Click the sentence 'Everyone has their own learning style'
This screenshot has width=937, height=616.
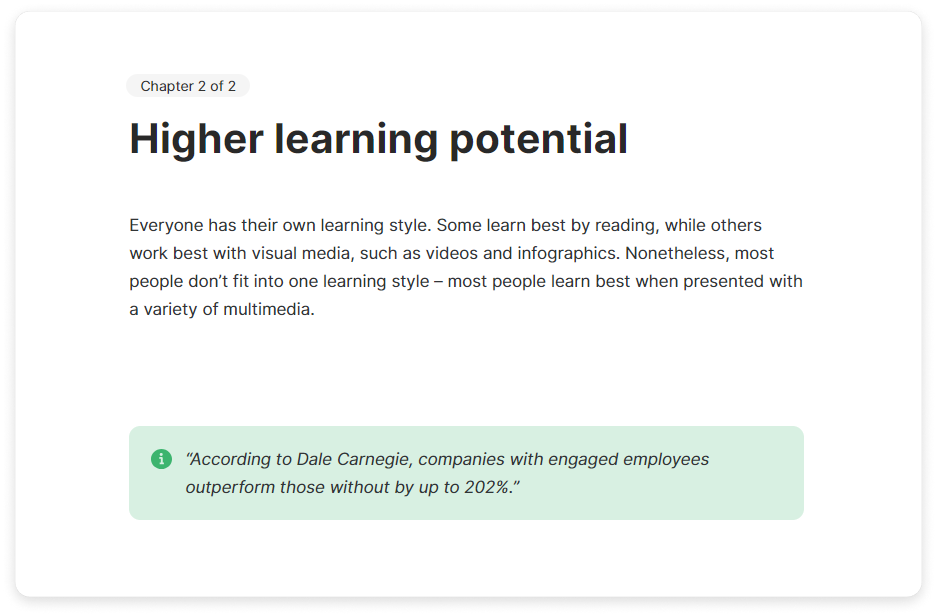click(280, 225)
